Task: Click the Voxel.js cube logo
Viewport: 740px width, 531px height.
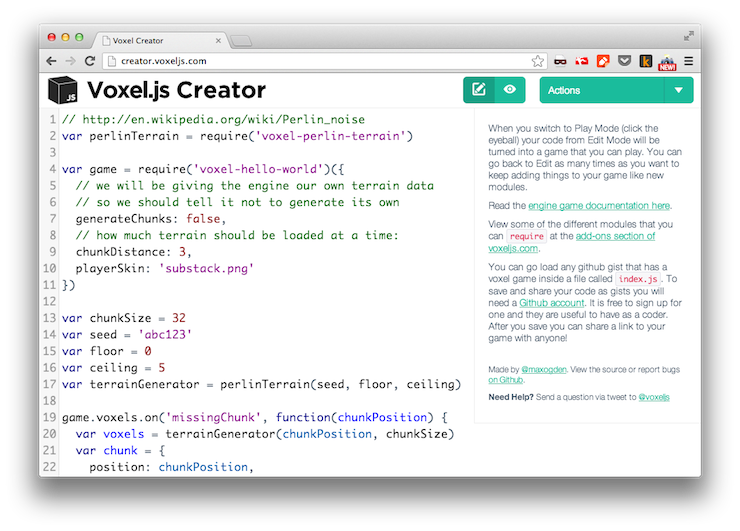Action: [63, 90]
